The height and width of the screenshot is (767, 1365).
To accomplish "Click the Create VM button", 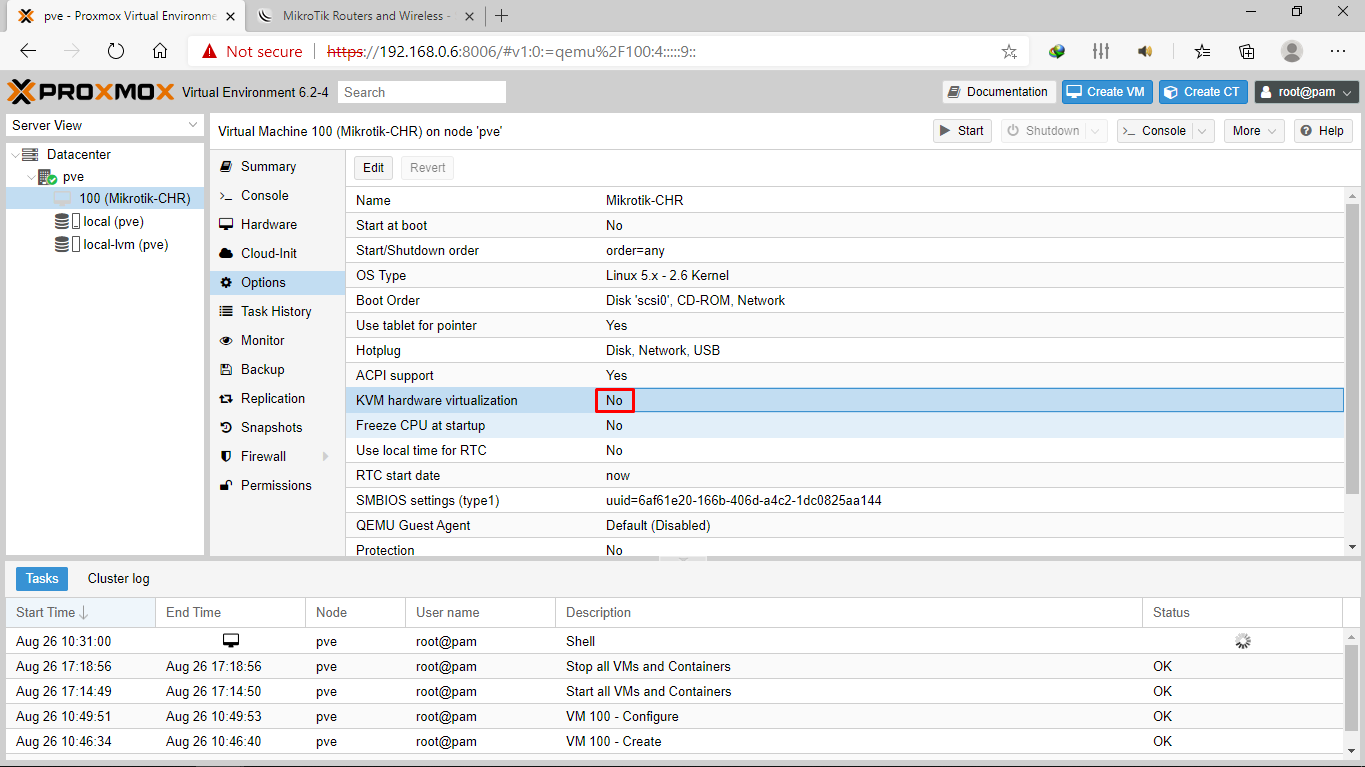I will (1107, 91).
